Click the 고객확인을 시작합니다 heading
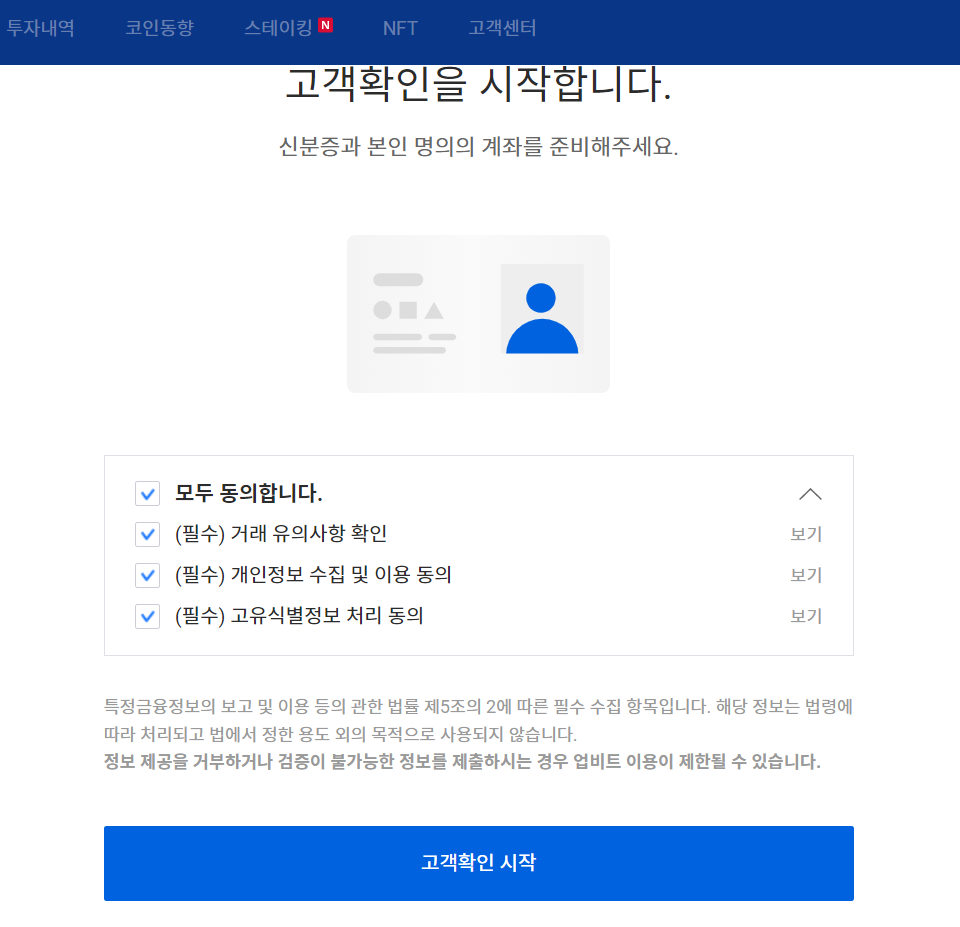Viewport: 960px width, 927px height. 479,84
